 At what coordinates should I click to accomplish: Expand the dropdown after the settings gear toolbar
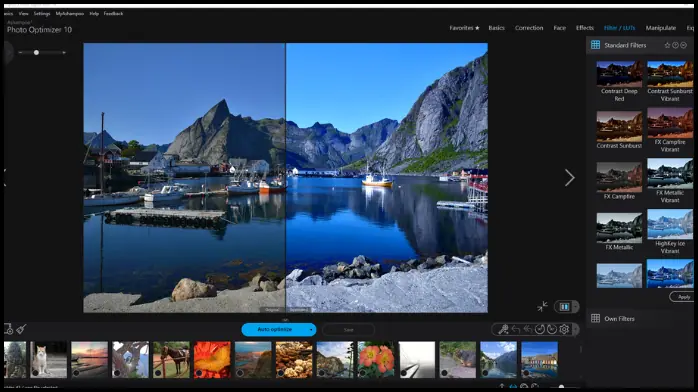pyautogui.click(x=576, y=329)
